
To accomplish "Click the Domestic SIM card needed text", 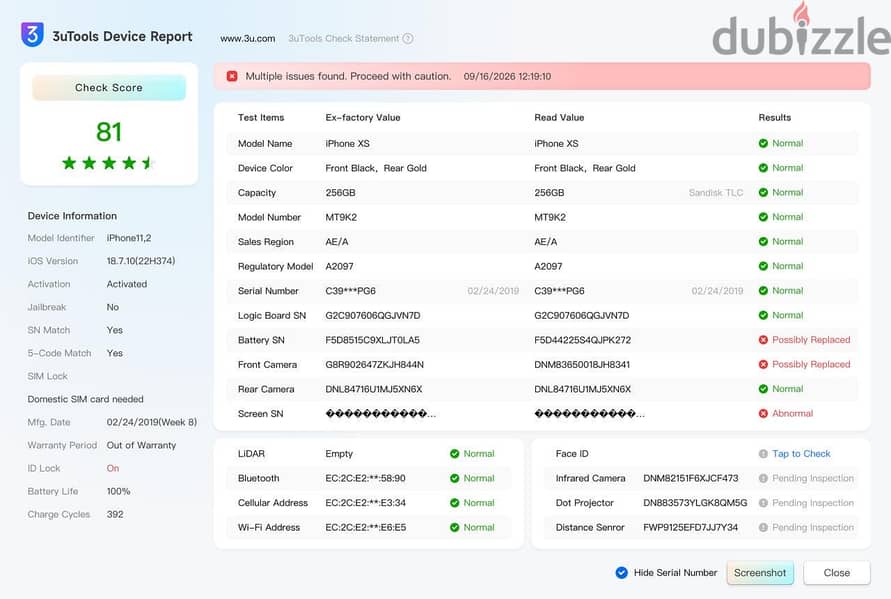I will pyautogui.click(x=85, y=399).
